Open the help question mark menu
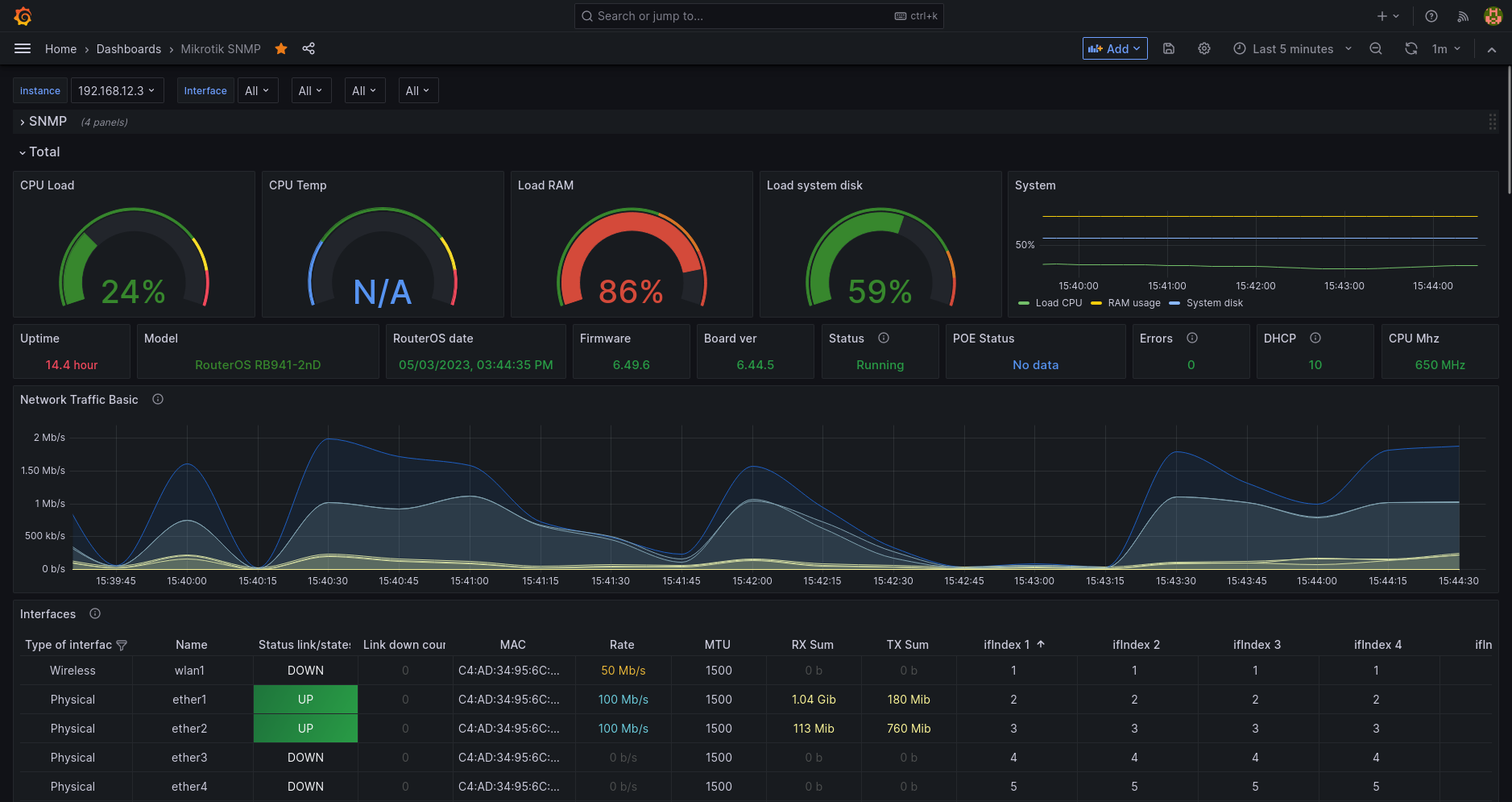Viewport: 1512px width, 802px height. pos(1431,16)
